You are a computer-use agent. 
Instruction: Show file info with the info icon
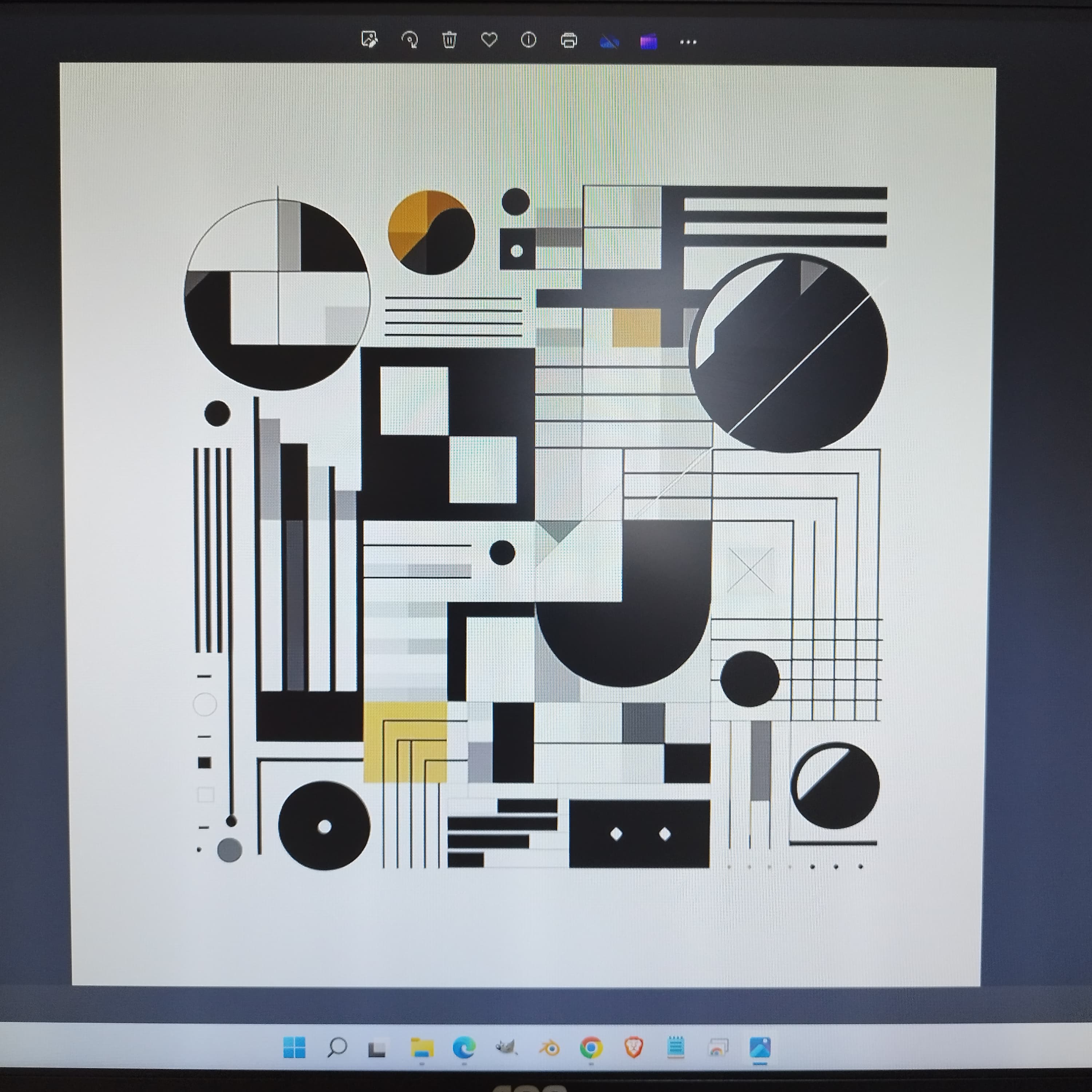point(529,40)
